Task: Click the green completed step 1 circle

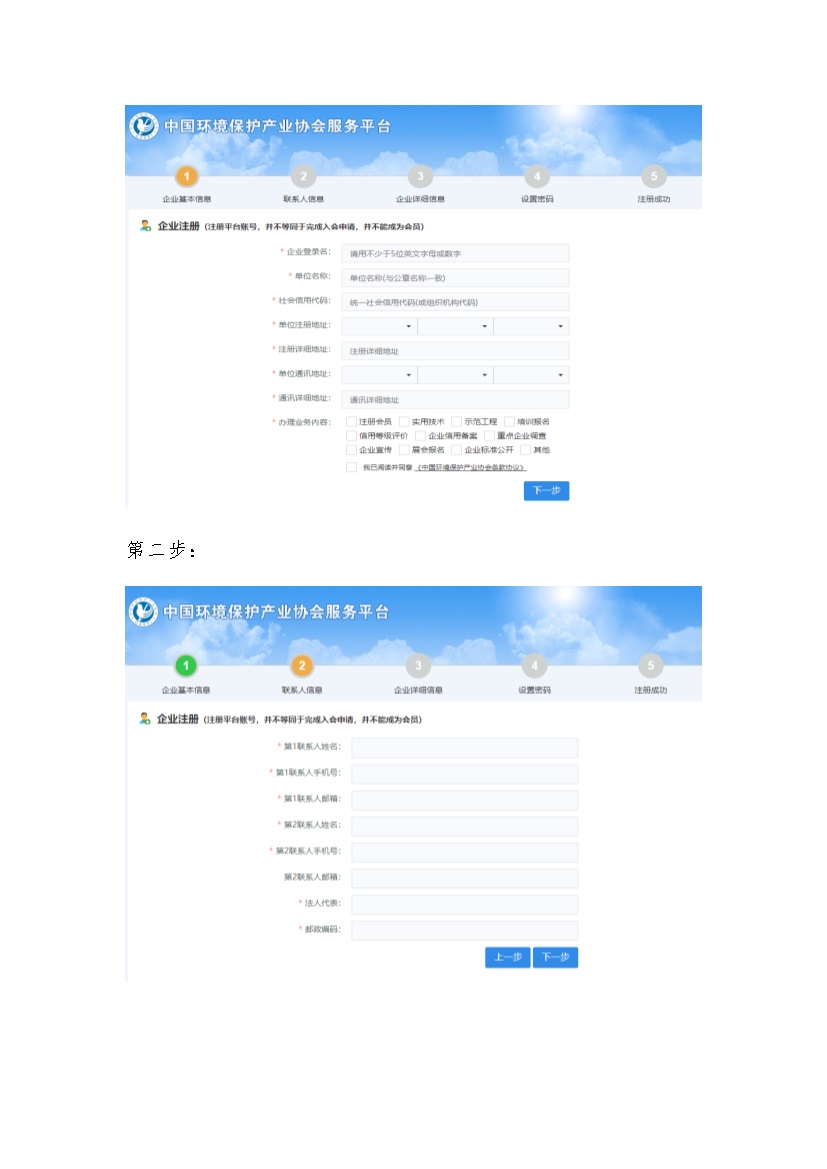Action: coord(186,666)
